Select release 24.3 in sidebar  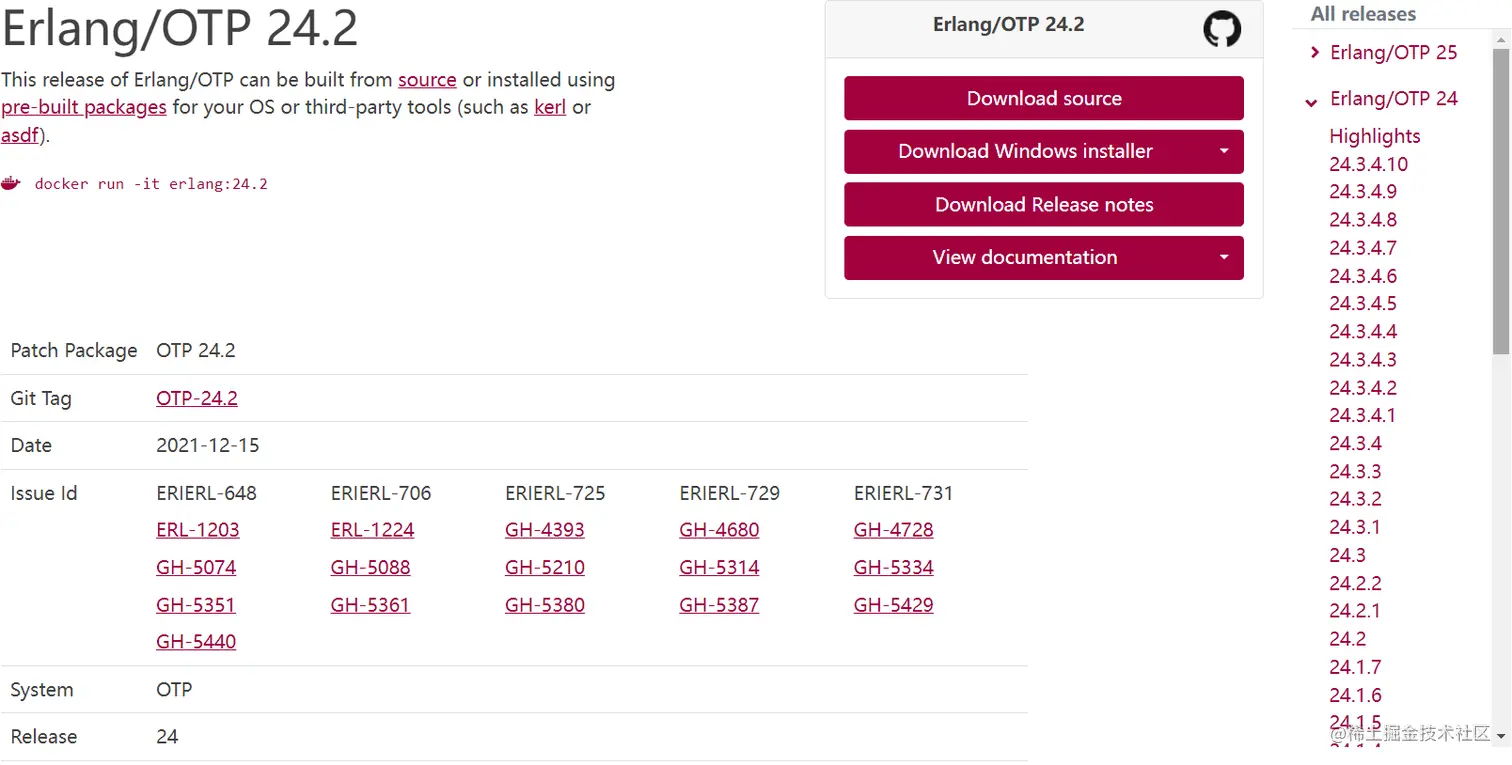tap(1347, 555)
